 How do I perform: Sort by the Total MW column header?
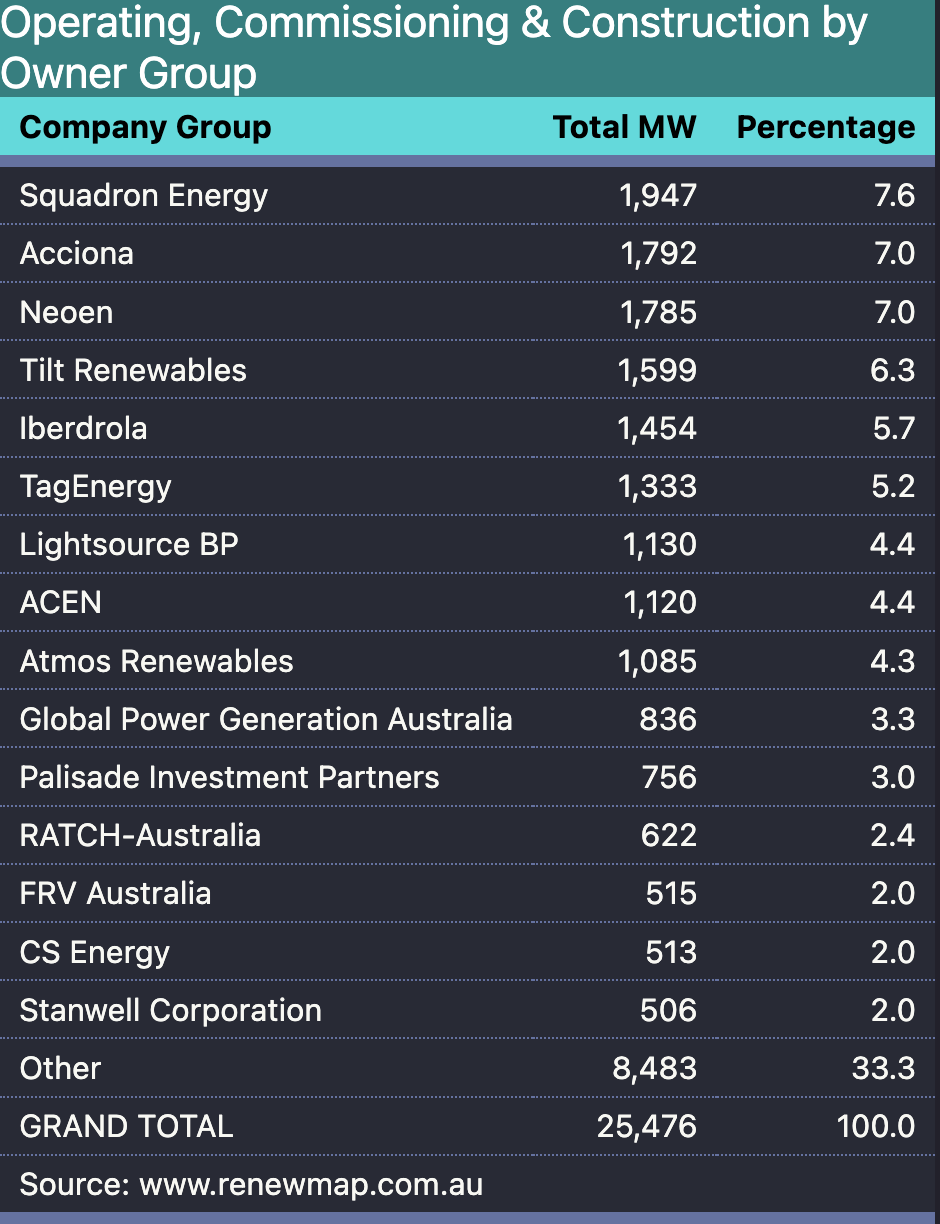click(624, 128)
